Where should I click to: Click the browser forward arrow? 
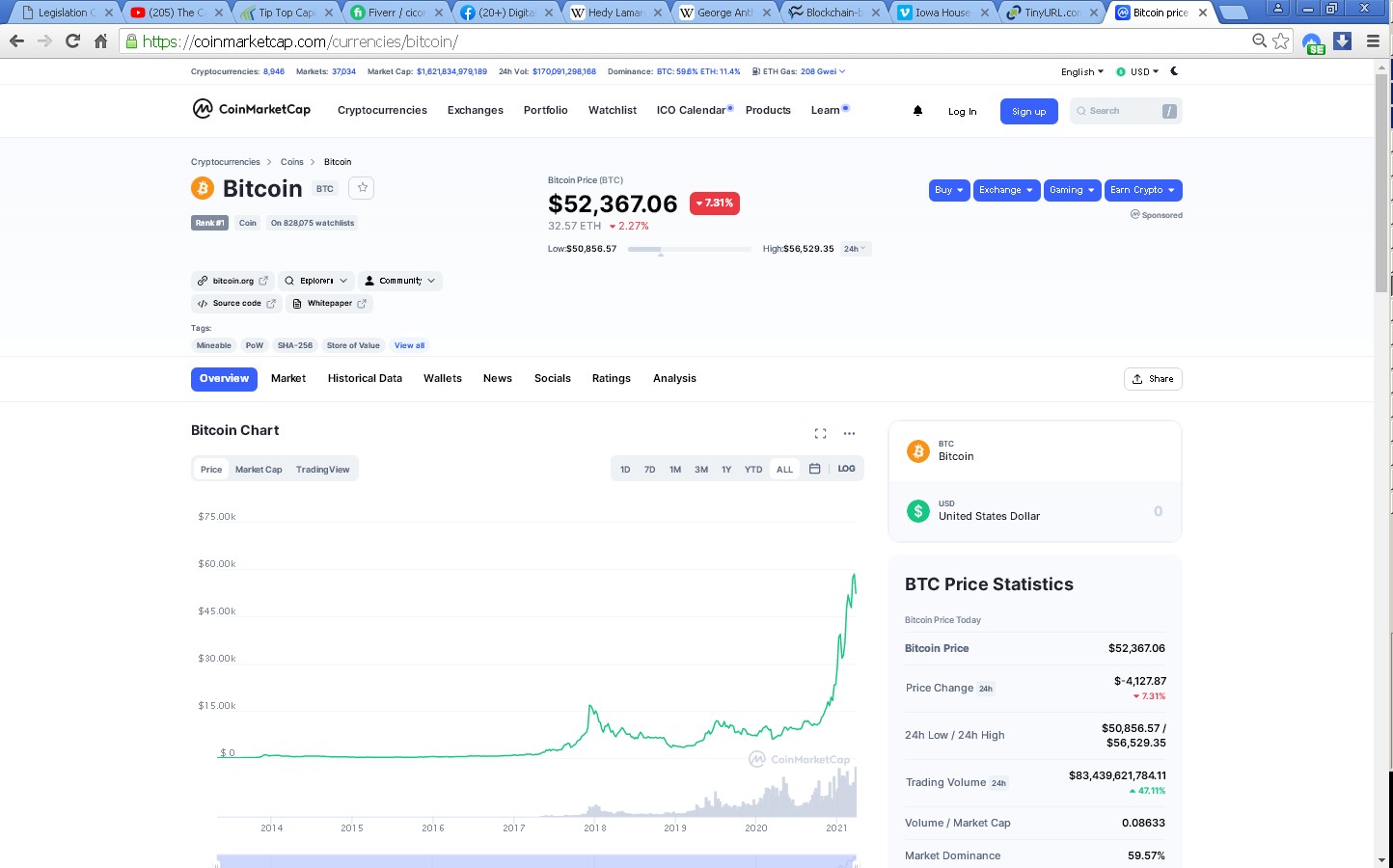click(x=44, y=41)
